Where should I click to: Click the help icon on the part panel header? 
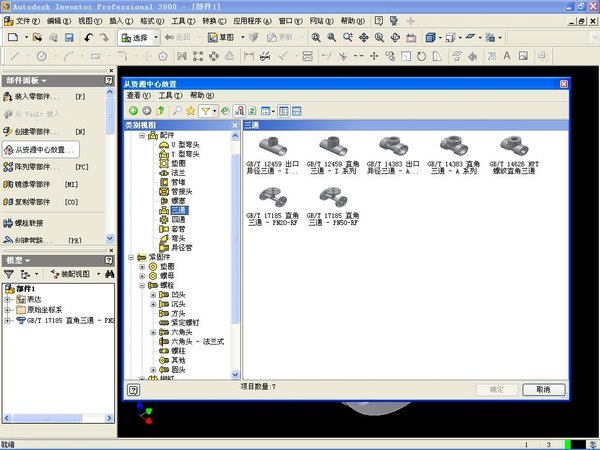[x=109, y=80]
